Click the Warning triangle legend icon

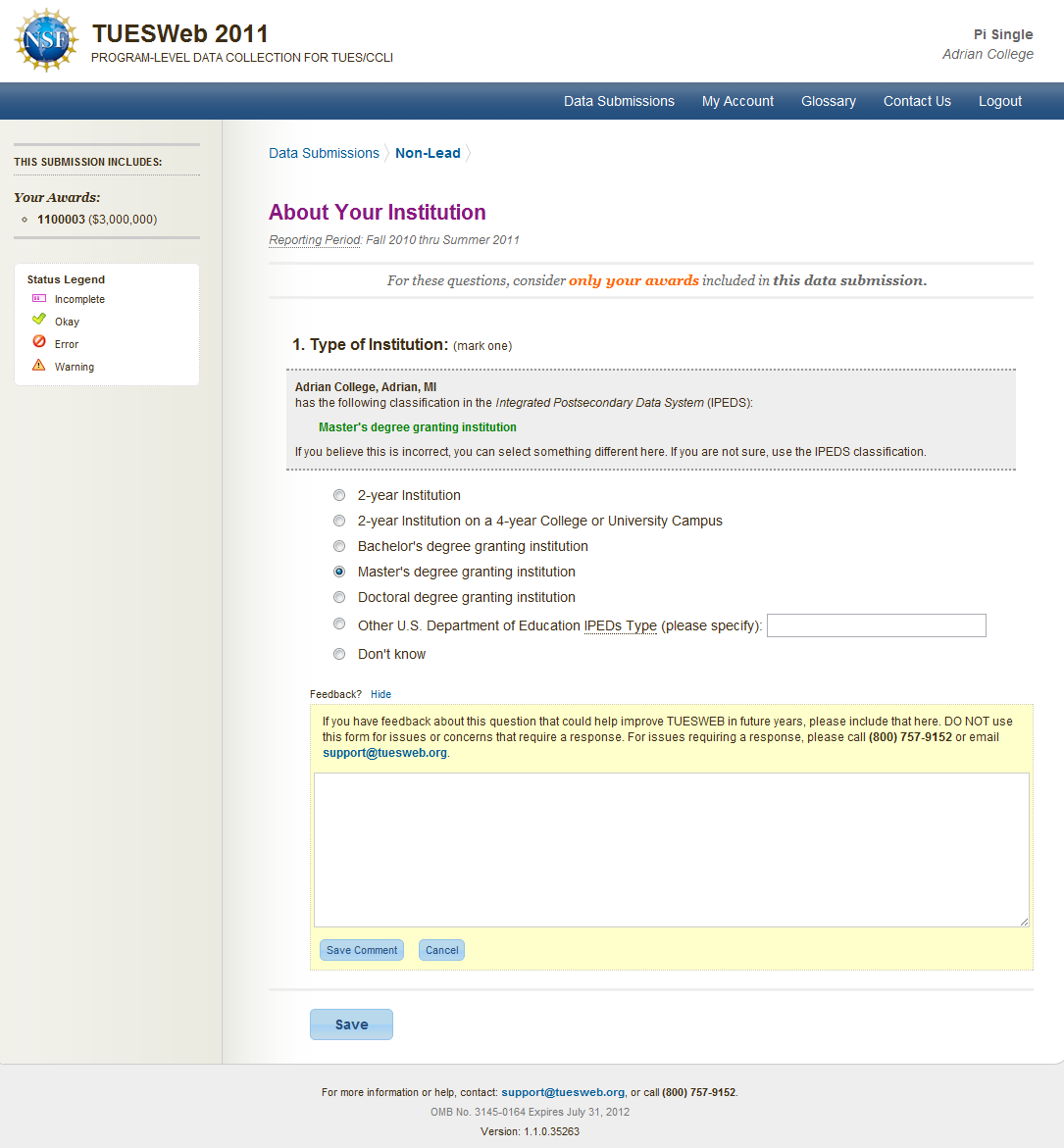[x=39, y=365]
